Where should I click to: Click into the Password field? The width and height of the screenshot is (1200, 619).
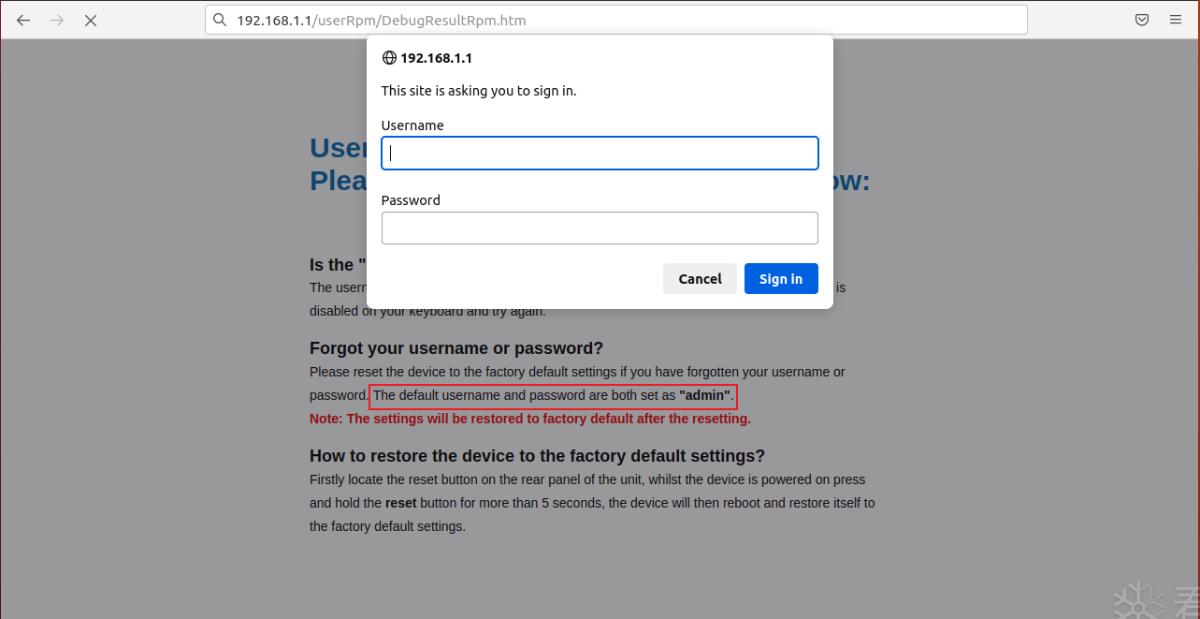pyautogui.click(x=600, y=228)
